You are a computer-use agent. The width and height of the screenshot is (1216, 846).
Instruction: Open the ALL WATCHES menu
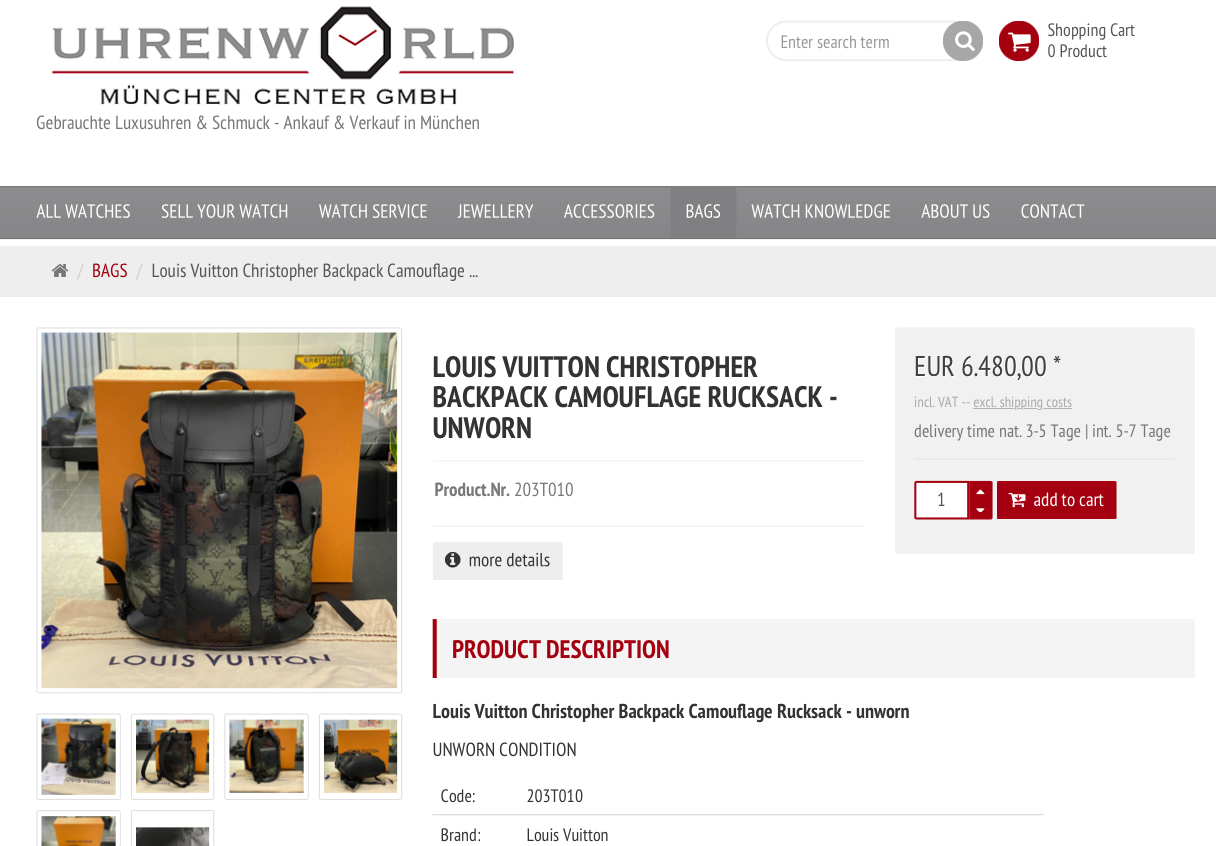coord(83,211)
